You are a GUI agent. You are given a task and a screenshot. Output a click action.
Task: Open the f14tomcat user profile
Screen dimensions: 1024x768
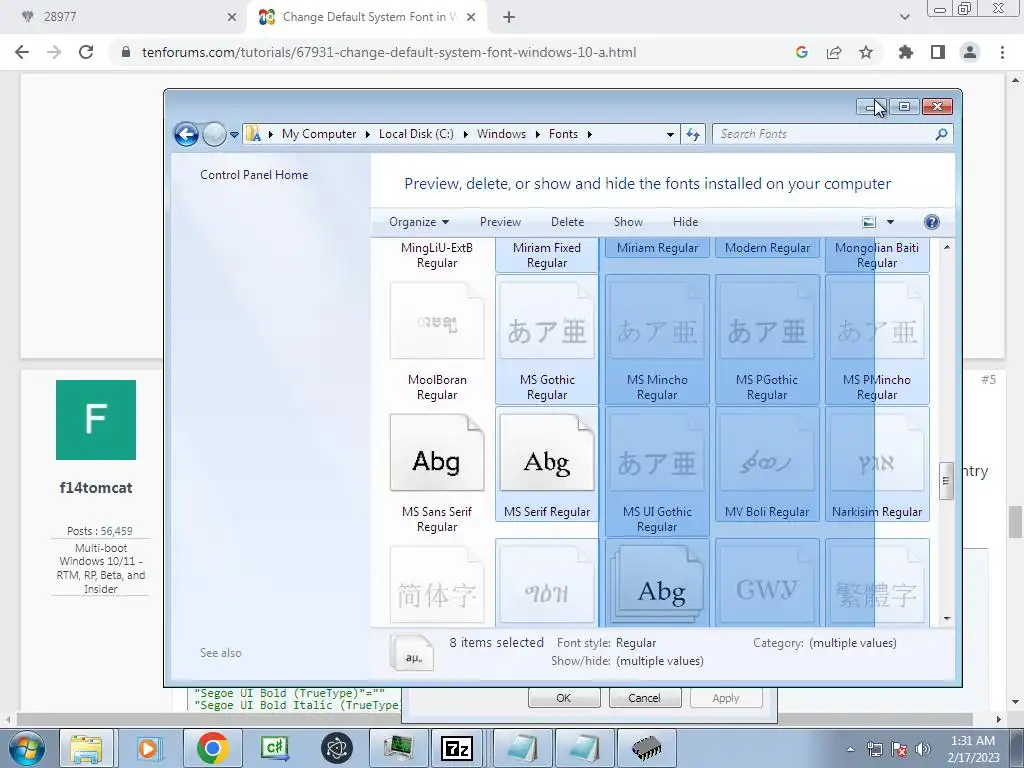[96, 488]
